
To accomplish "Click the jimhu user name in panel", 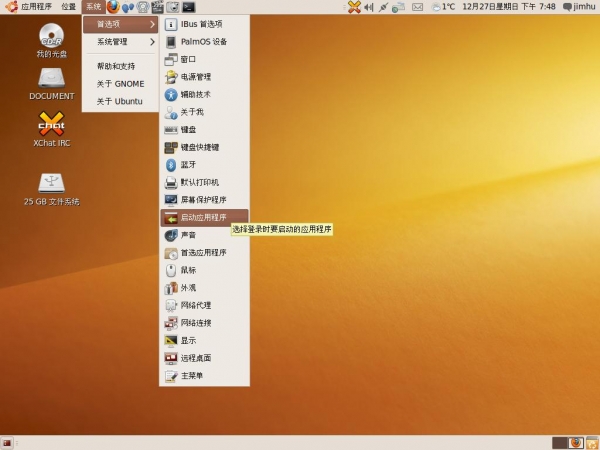I will pos(584,7).
